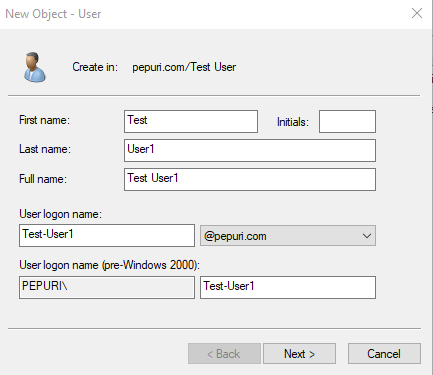Cancel the new user creation
This screenshot has height=375, width=433.
coord(384,354)
